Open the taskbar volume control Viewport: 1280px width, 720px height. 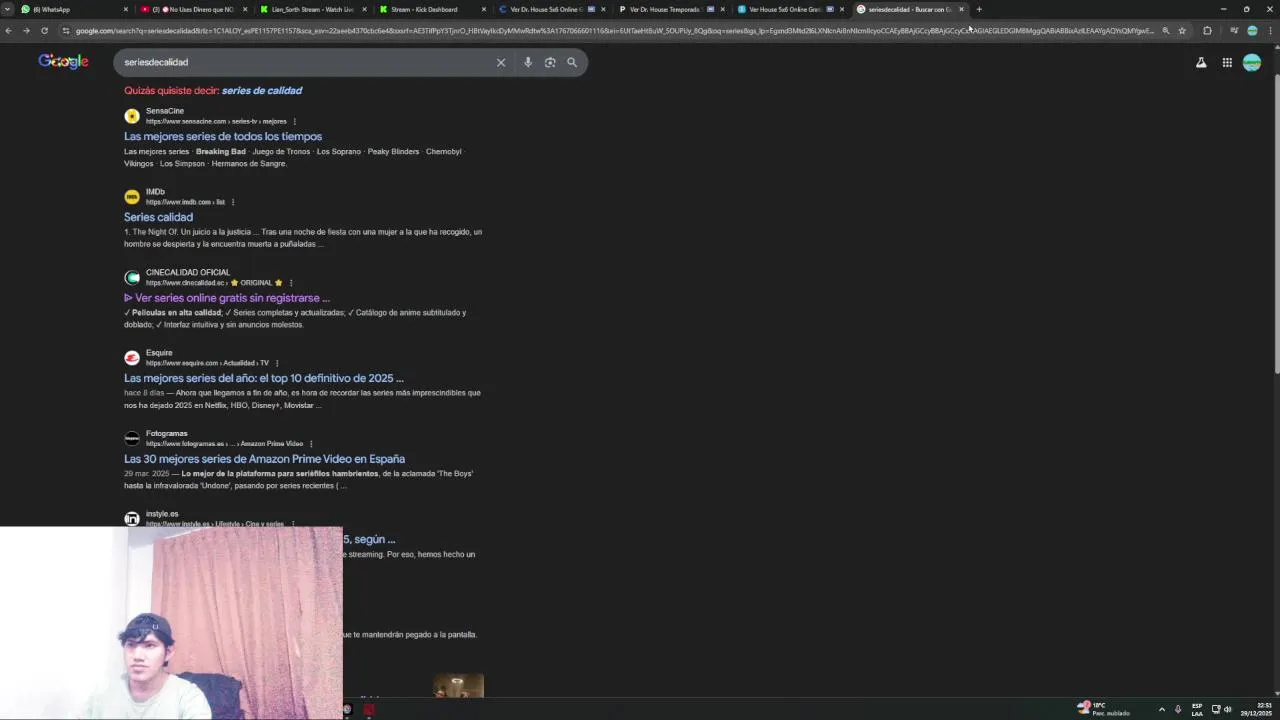1228,709
